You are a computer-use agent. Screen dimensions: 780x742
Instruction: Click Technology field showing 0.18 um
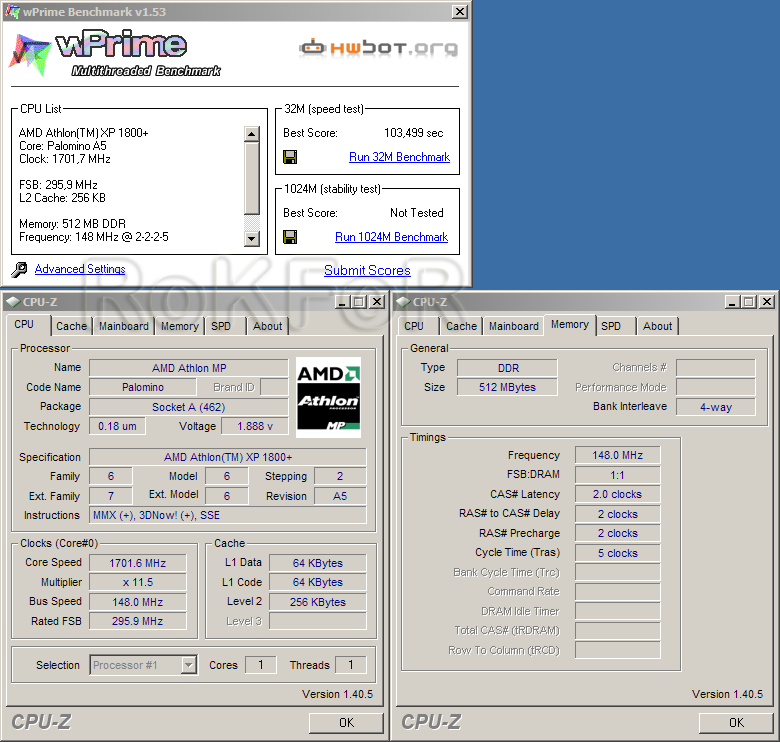click(x=117, y=426)
